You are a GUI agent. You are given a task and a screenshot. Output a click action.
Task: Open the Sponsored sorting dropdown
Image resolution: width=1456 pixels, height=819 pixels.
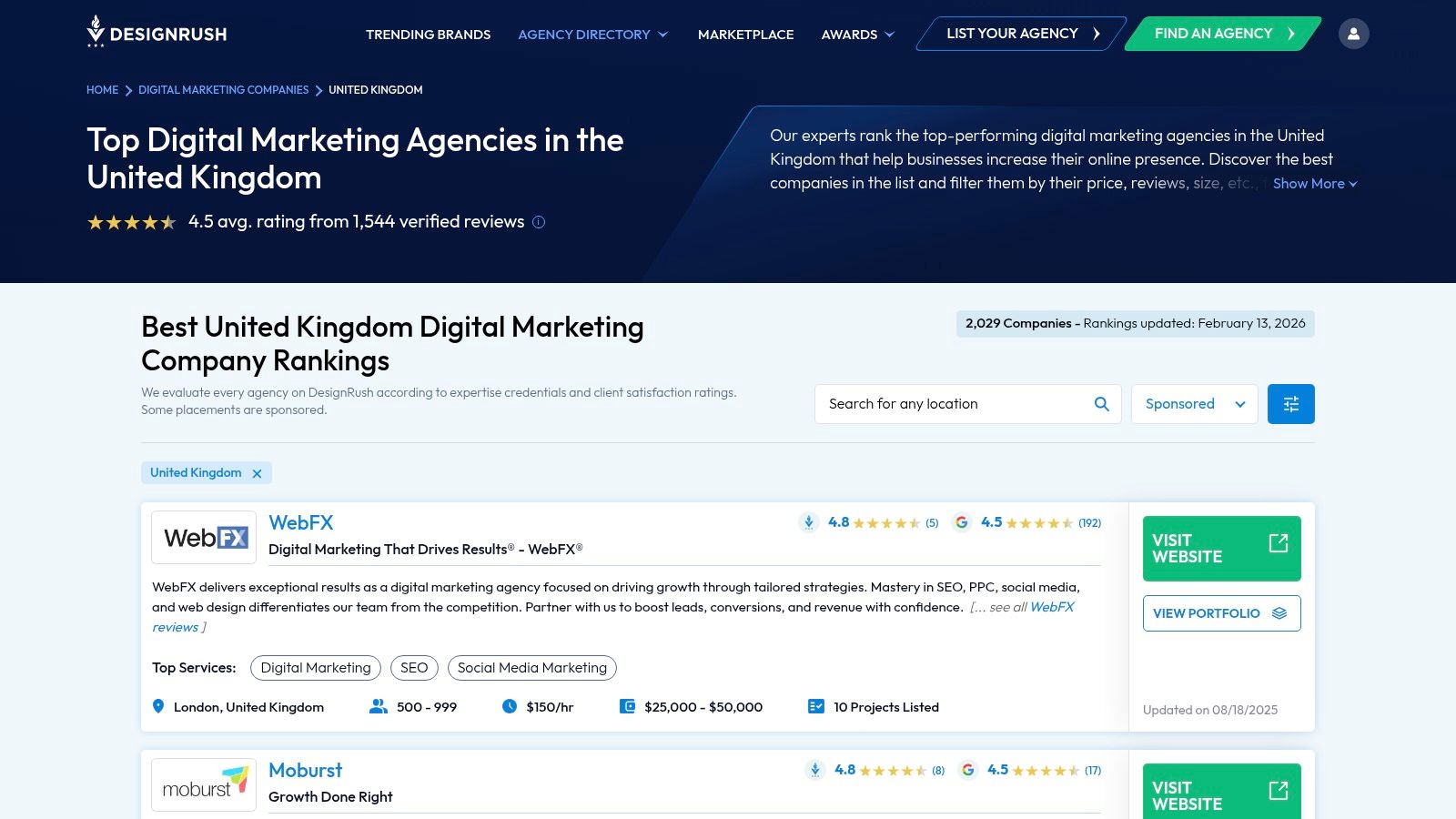click(x=1194, y=403)
